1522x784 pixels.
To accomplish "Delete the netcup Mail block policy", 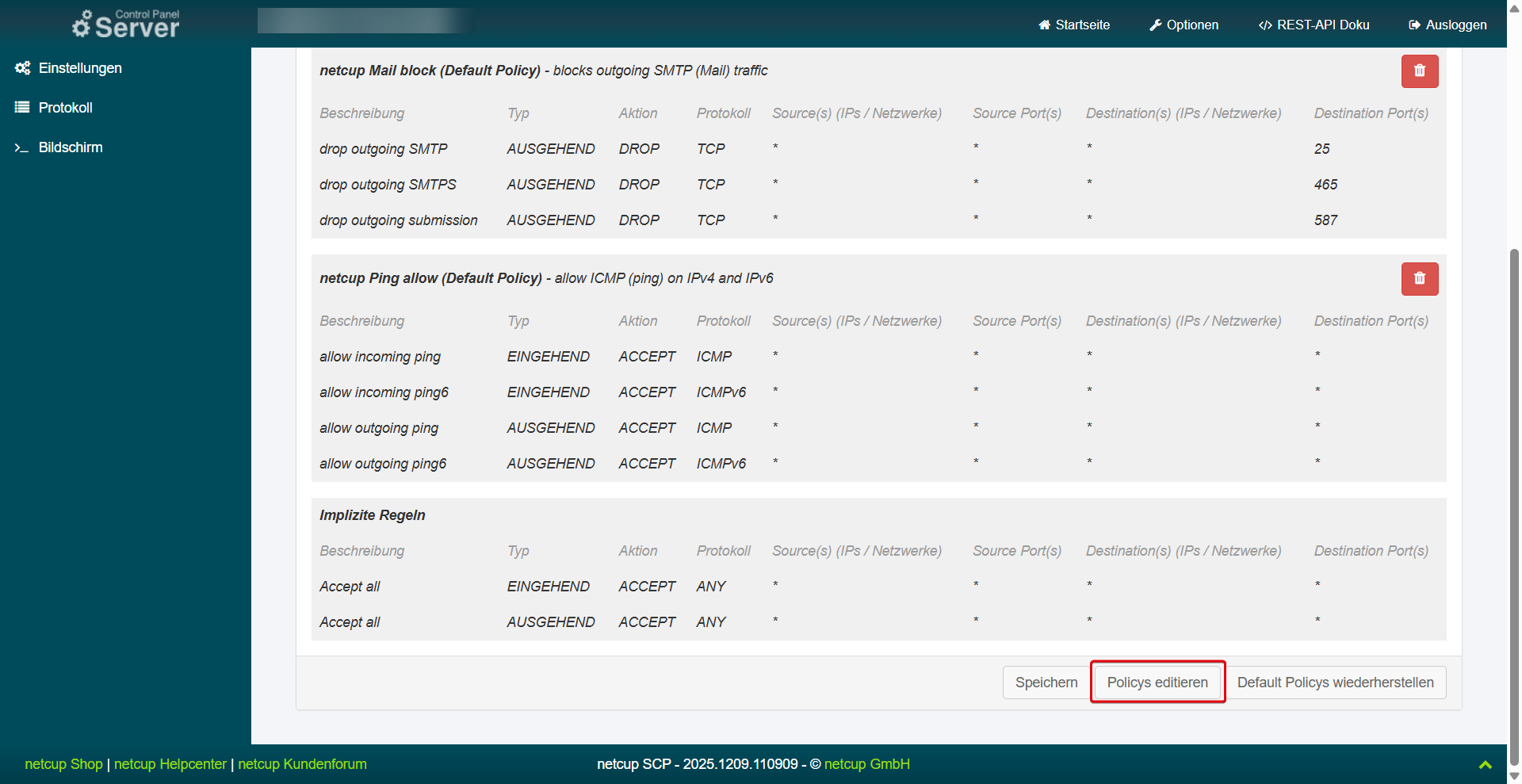I will [x=1419, y=71].
